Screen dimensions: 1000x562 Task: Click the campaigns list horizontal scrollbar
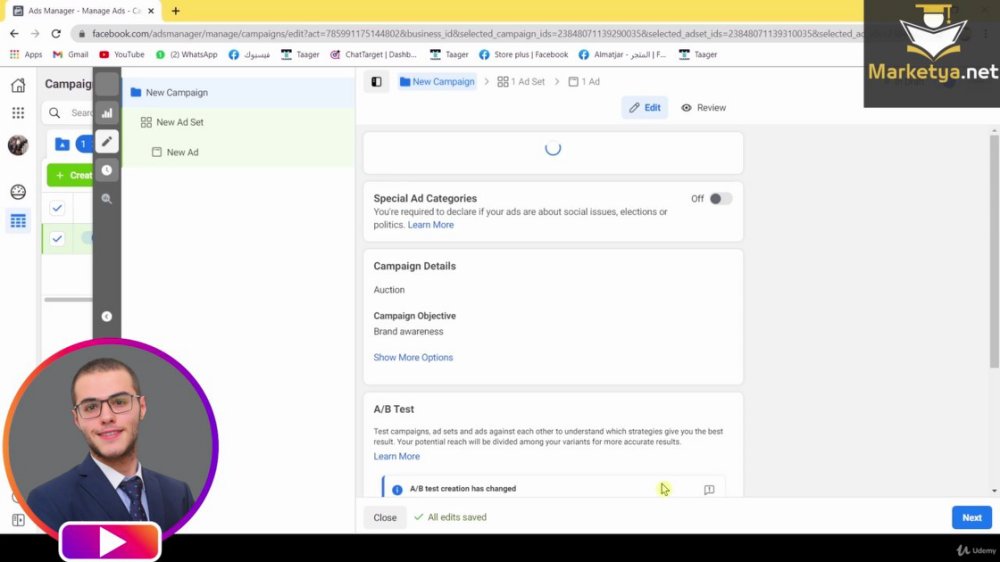pyautogui.click(x=68, y=299)
